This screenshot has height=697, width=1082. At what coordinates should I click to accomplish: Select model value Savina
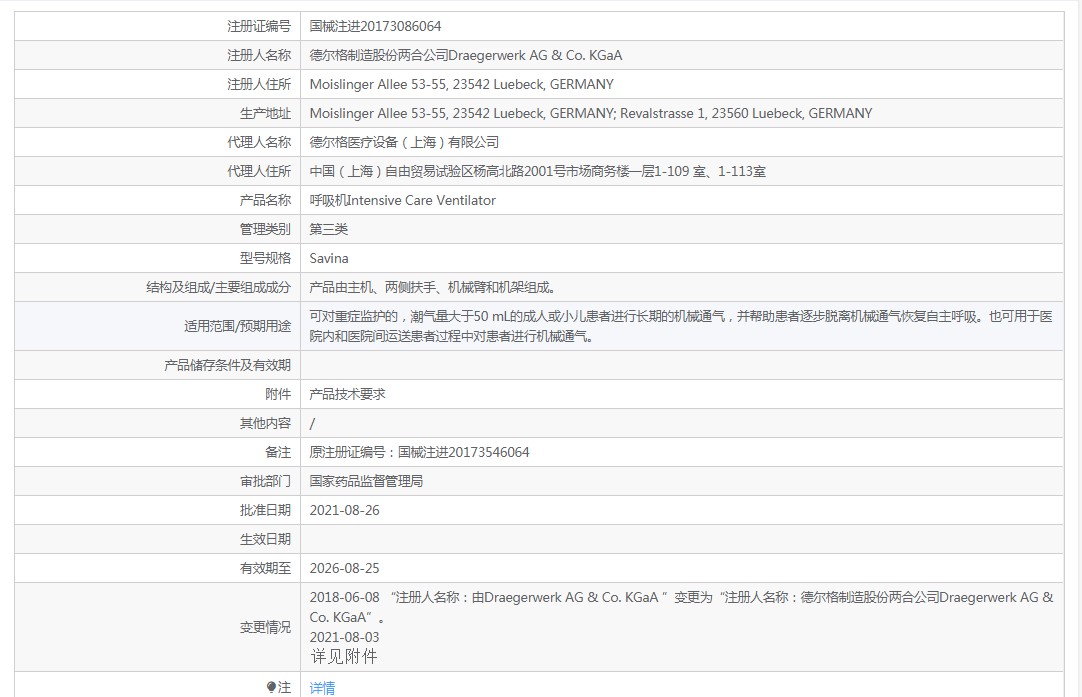point(328,258)
